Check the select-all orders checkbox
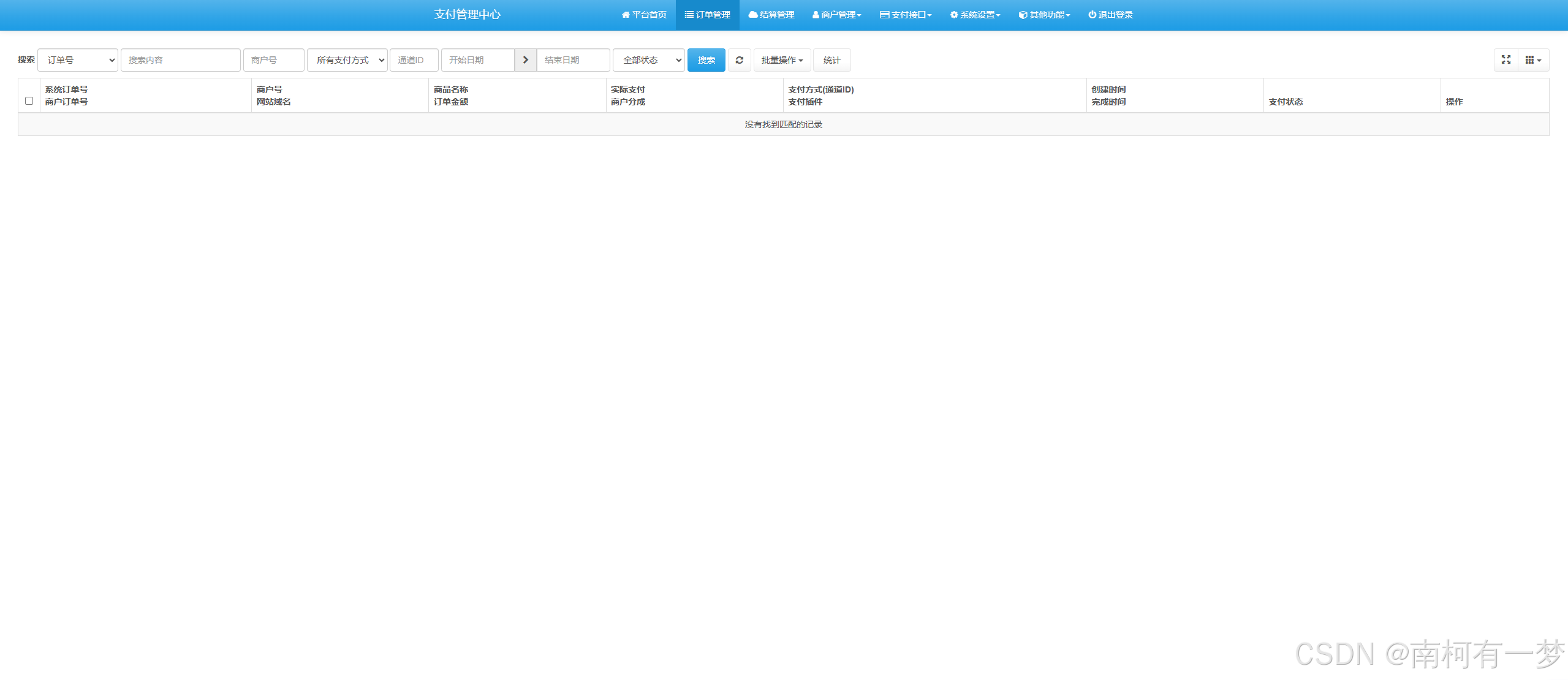Image resolution: width=1568 pixels, height=680 pixels. tap(29, 101)
